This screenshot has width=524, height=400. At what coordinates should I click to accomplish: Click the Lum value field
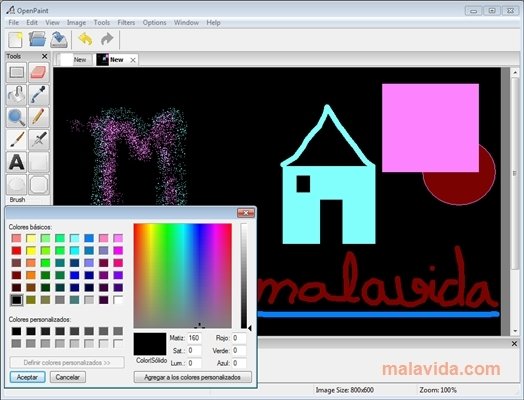[x=194, y=363]
